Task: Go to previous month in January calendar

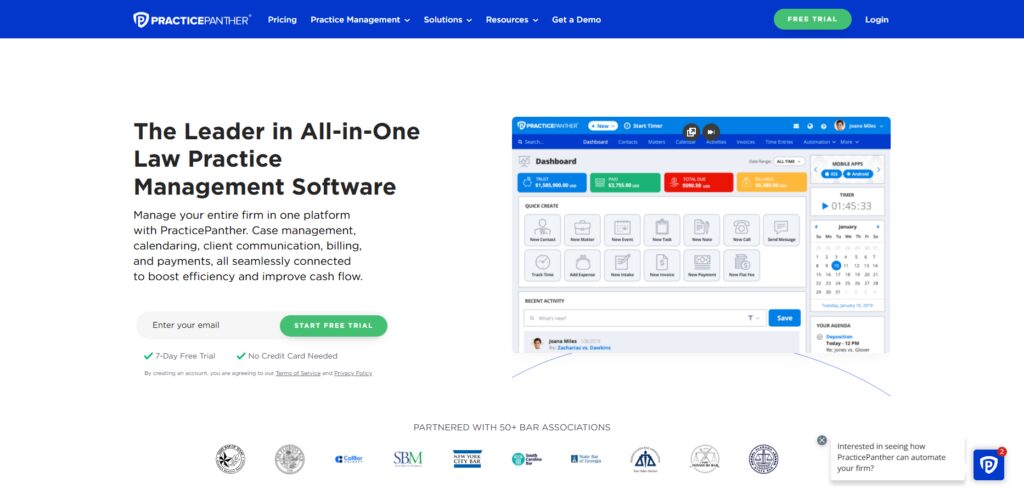Action: (x=816, y=227)
